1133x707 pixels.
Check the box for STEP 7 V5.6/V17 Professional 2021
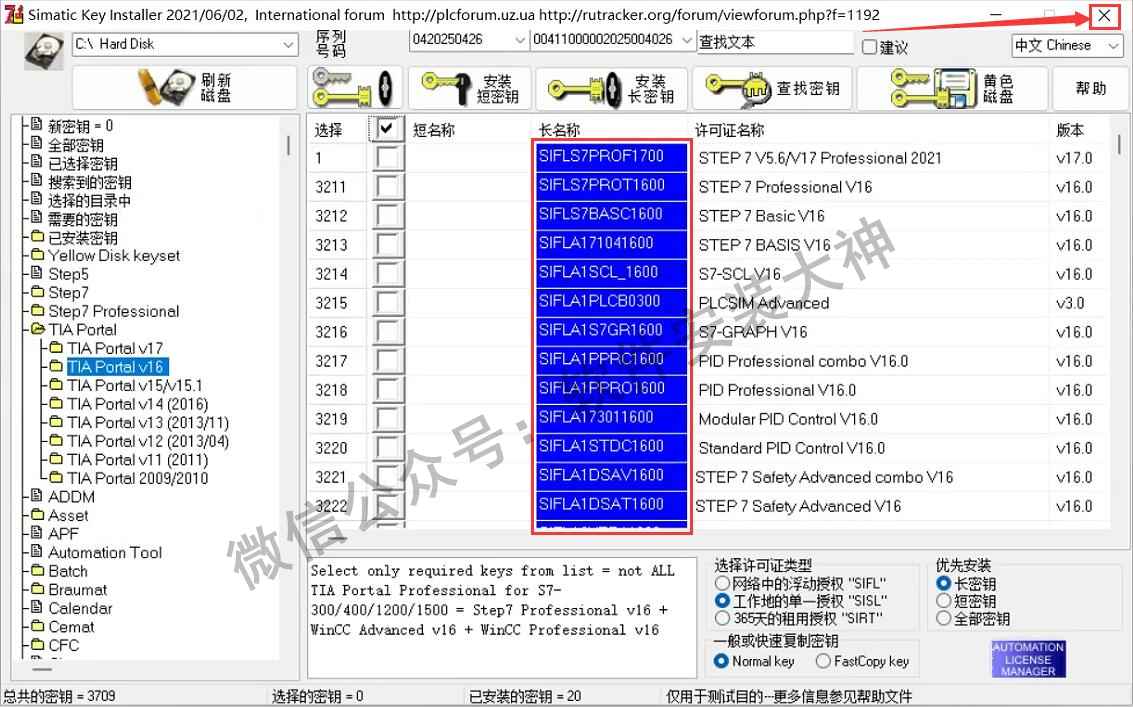click(387, 158)
